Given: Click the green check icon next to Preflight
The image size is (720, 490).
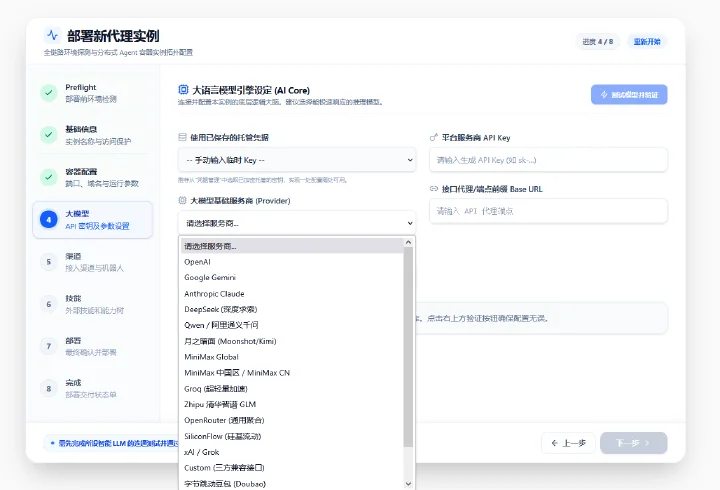Looking at the screenshot, I should point(49,93).
